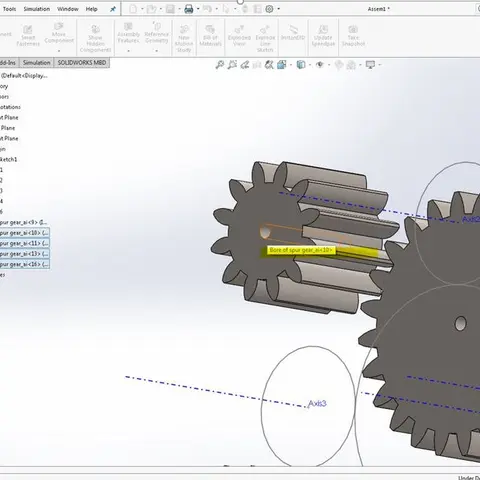480x480 pixels.
Task: Toggle Instant3D mode
Action: 293,33
